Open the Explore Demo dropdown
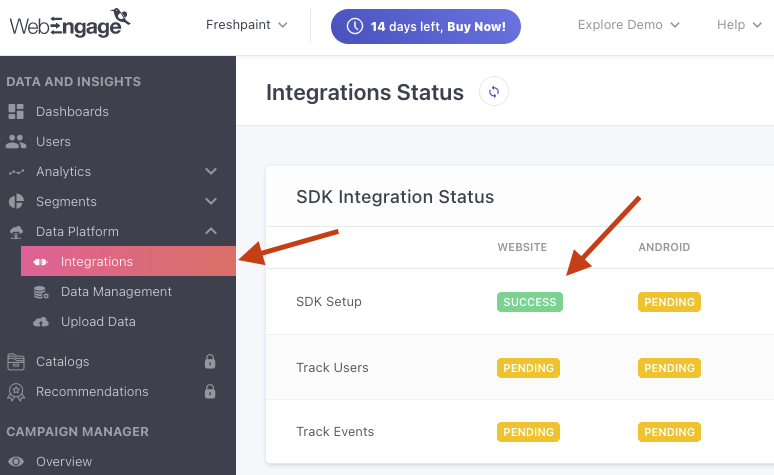Viewport: 774px width, 475px height. (628, 25)
